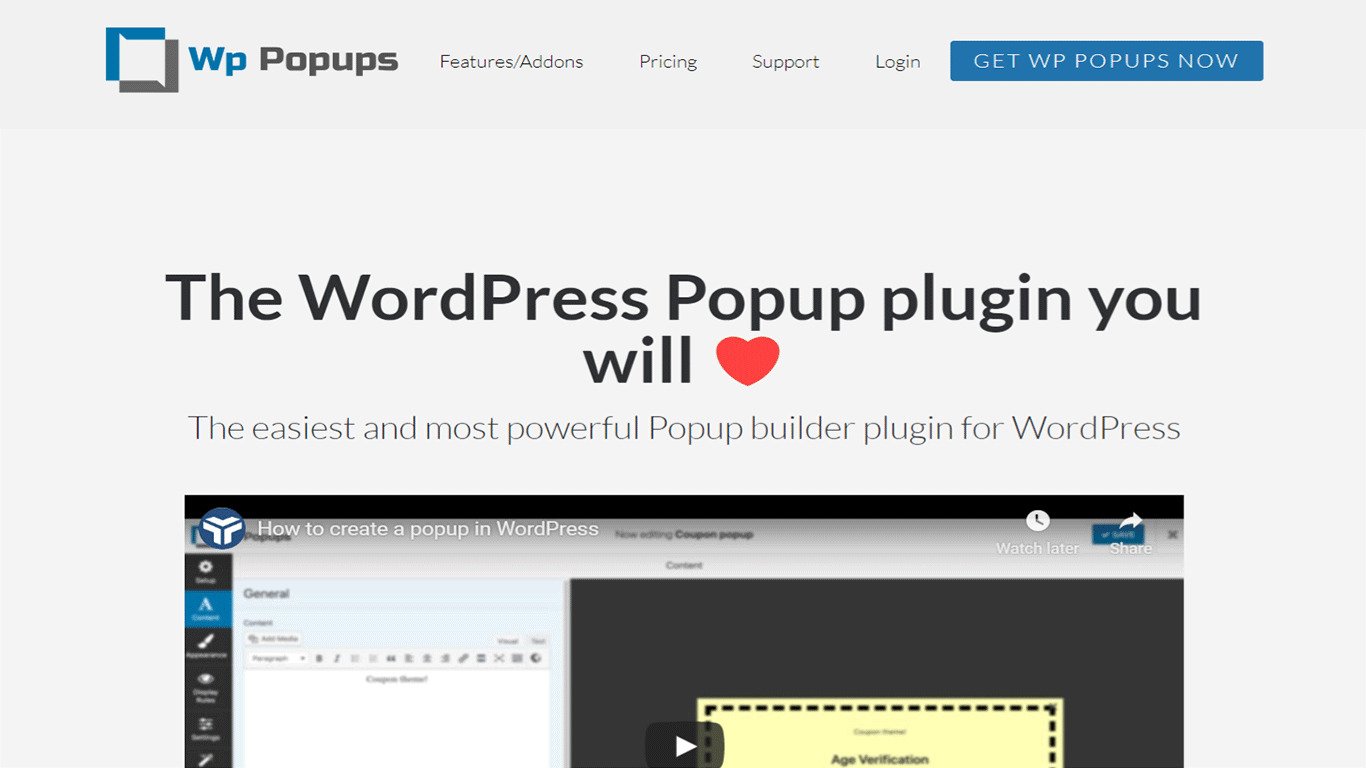Screen dimensions: 1366x768
Task: Open the Content panel in the popup editor sidebar
Action: pyautogui.click(x=206, y=605)
